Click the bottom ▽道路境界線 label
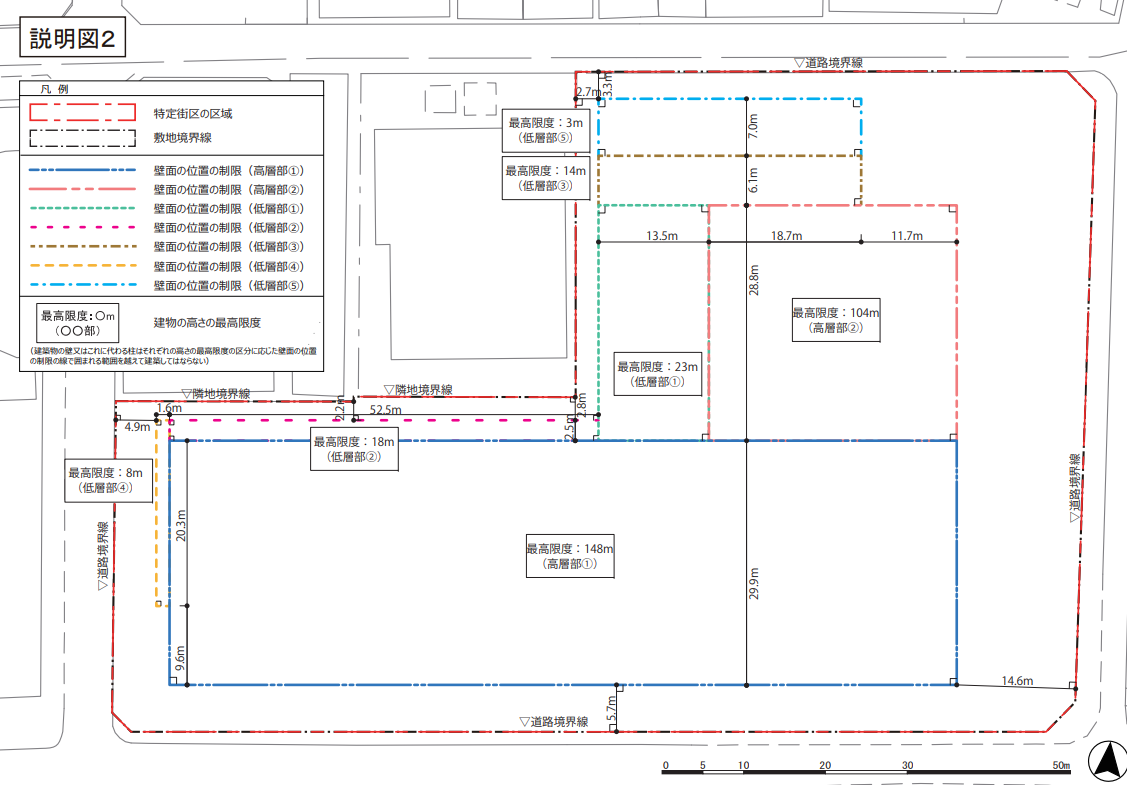Screen dimensions: 1127x785 [554, 721]
